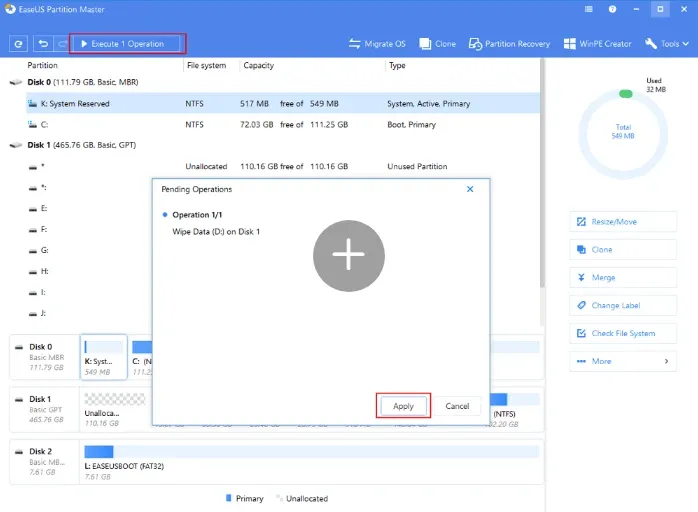Cancel the pending Wipe Data operation
The width and height of the screenshot is (698, 512).
457,406
